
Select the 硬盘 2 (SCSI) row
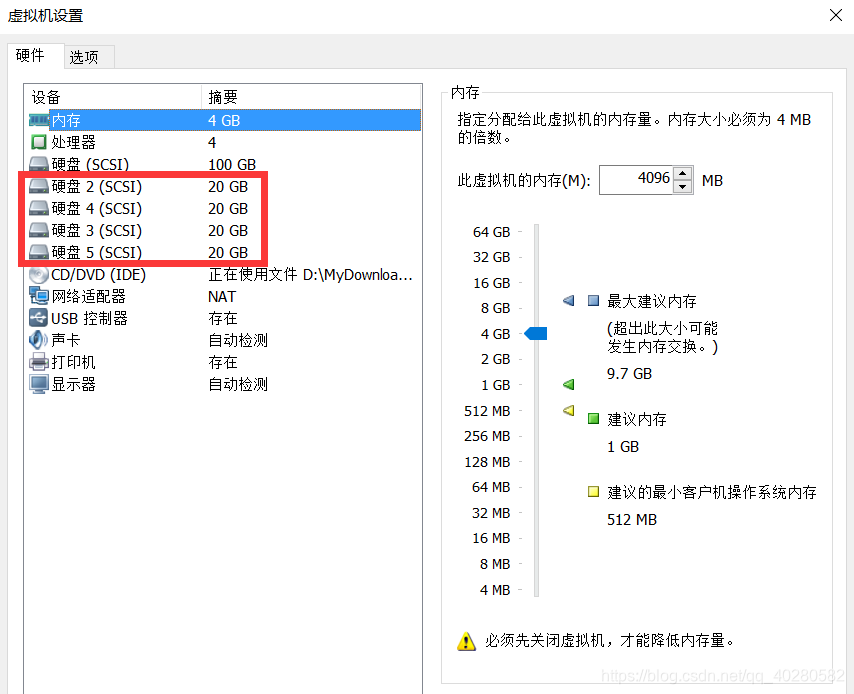point(224,186)
